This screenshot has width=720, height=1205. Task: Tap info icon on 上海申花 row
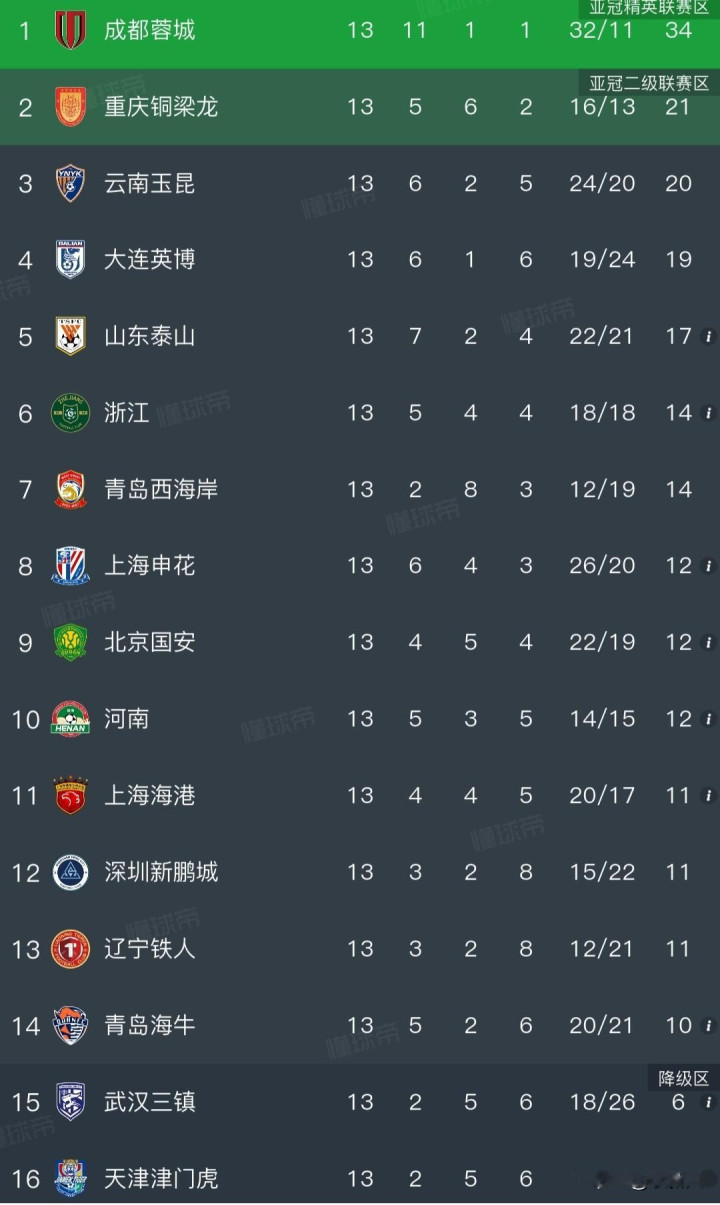click(x=708, y=566)
